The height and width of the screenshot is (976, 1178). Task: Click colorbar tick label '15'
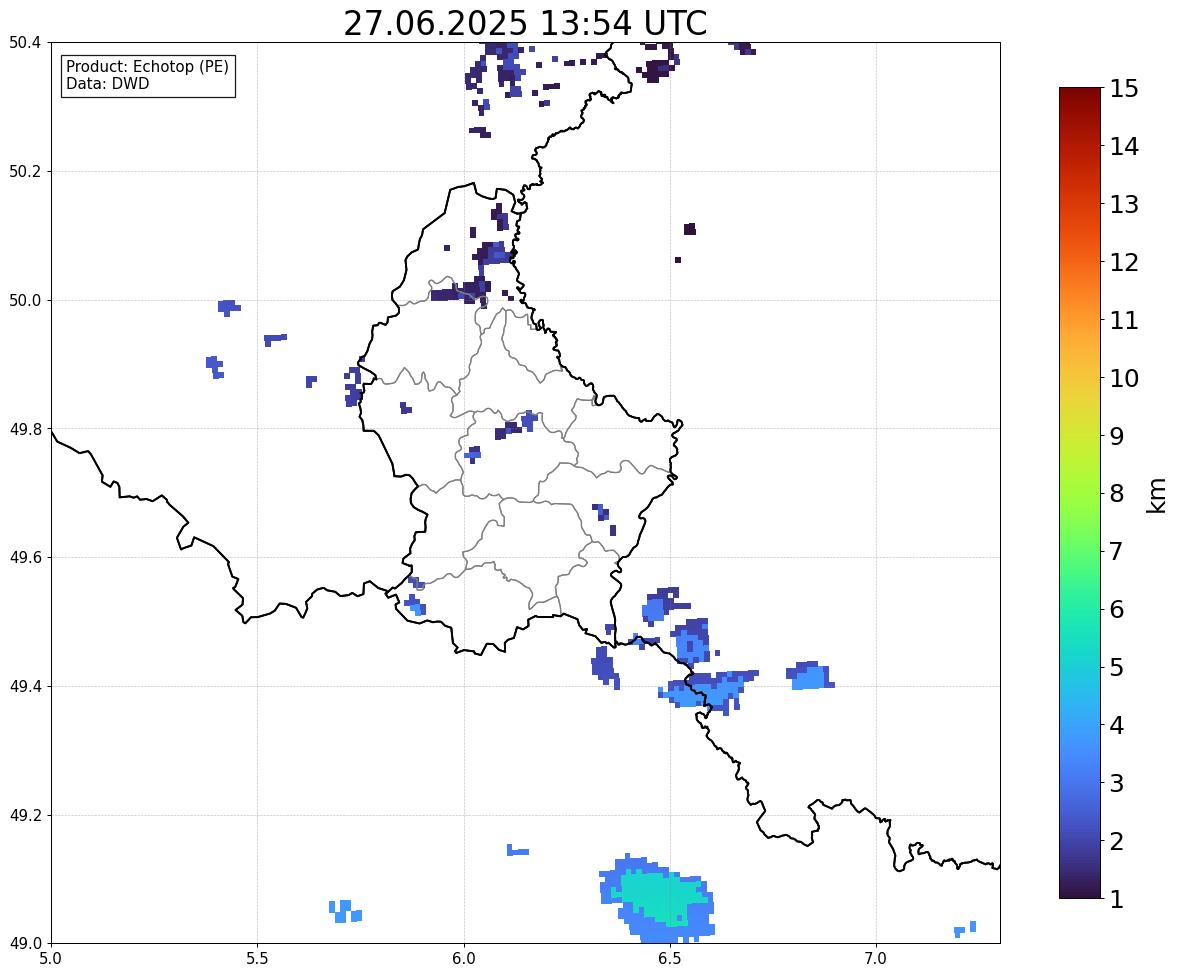pos(1124,89)
